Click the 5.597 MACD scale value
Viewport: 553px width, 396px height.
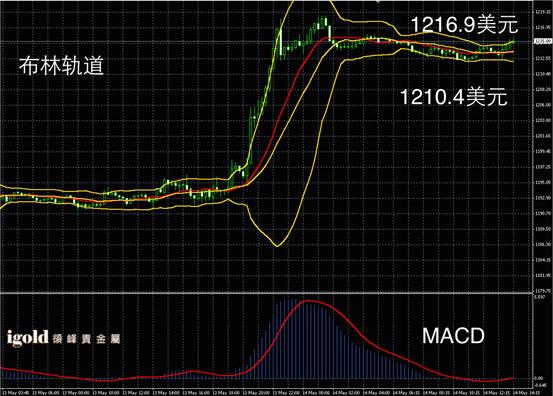(x=540, y=297)
